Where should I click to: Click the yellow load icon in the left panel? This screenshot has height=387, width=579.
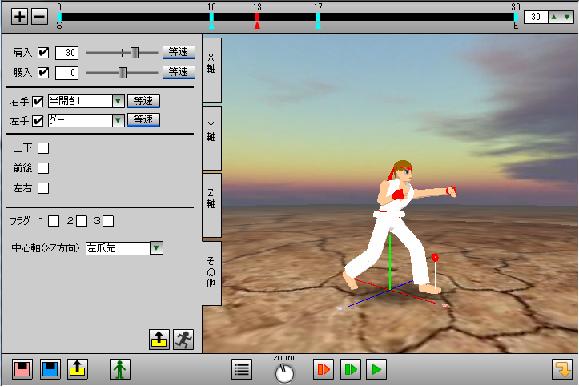(x=160, y=339)
